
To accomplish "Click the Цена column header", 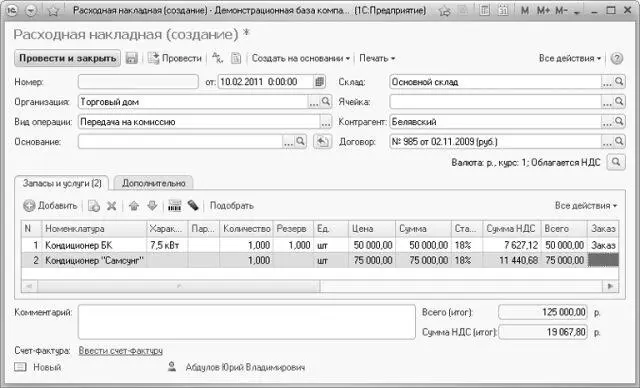I will coord(372,228).
